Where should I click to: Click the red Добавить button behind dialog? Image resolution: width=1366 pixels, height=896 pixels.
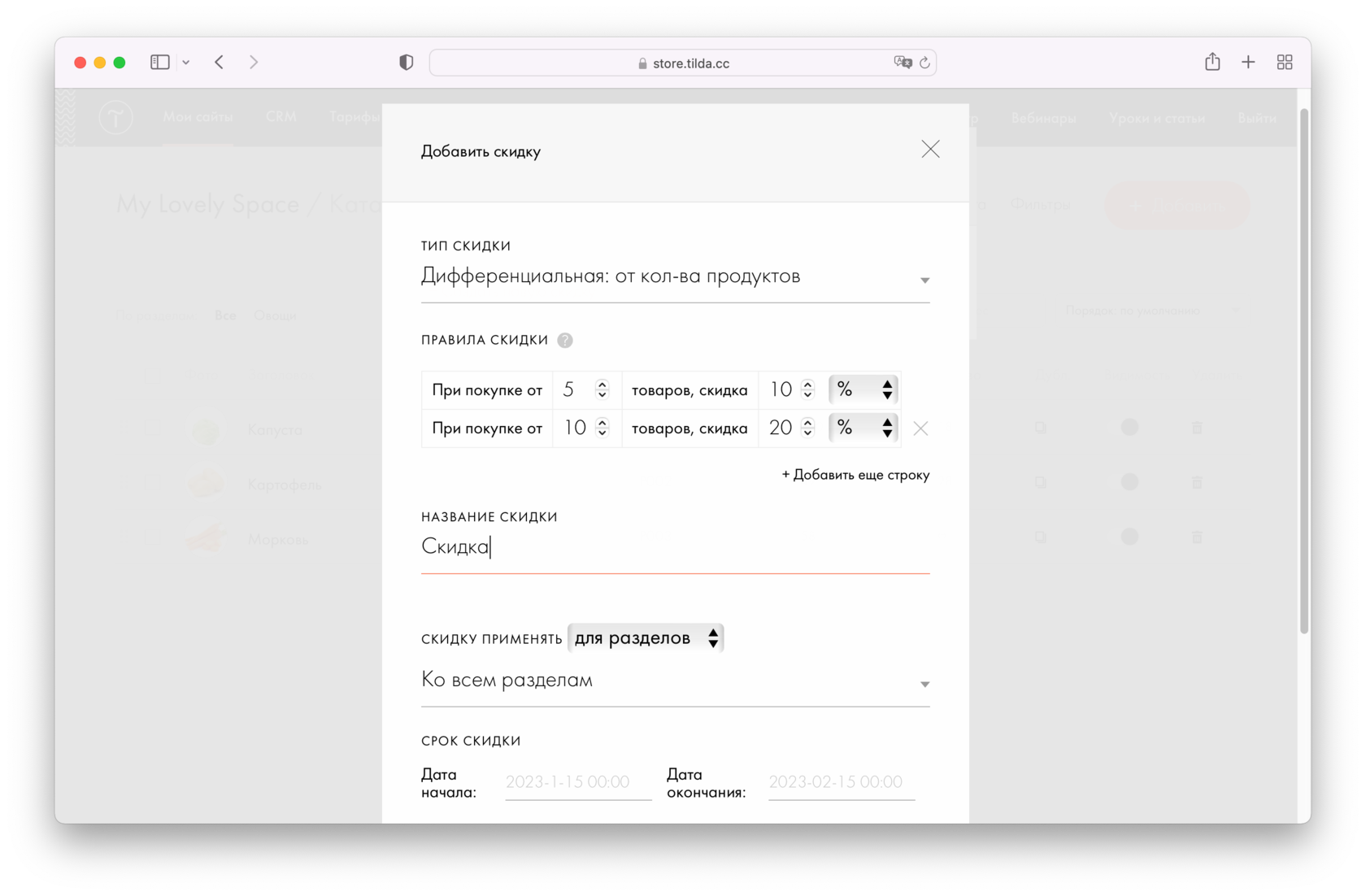(1177, 205)
